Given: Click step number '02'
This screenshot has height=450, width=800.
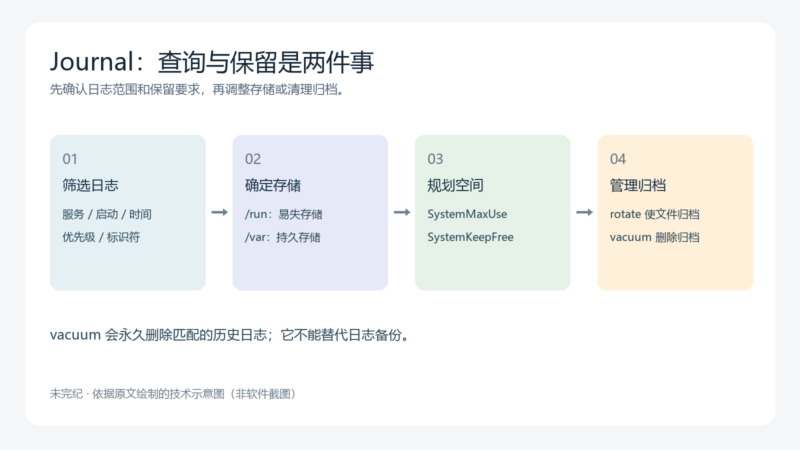Looking at the screenshot, I should click(x=253, y=159).
